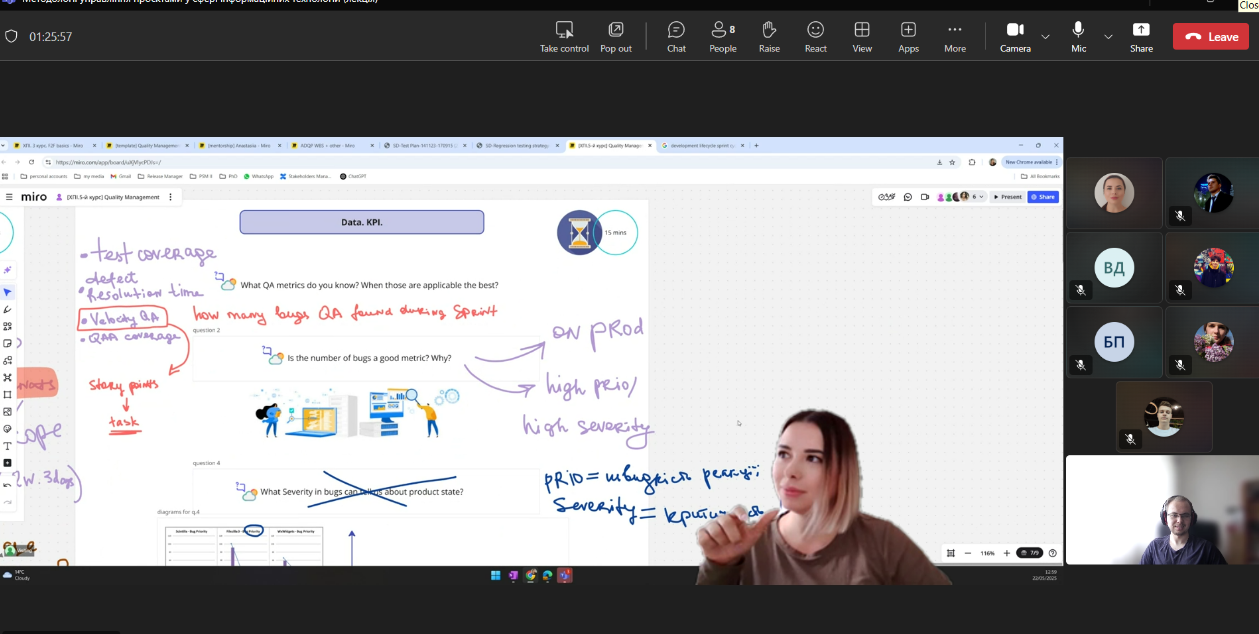Select the БП participant tile

[x=1114, y=342]
